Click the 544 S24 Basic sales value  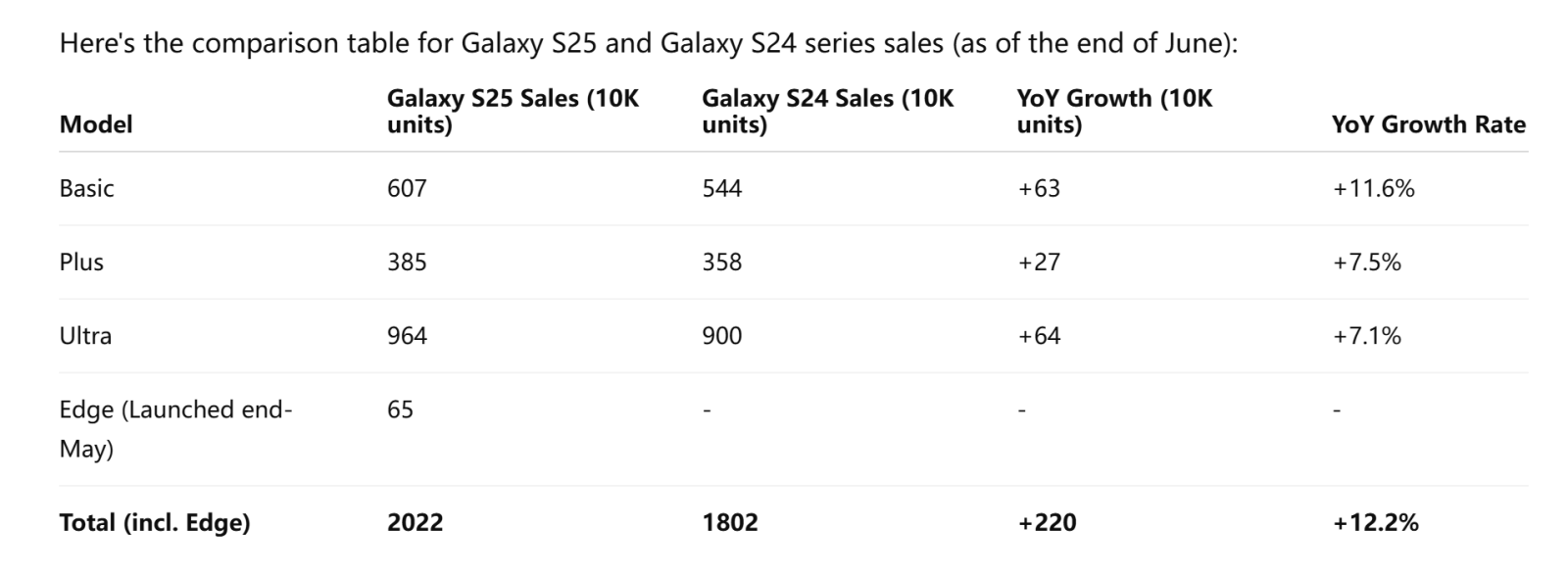pos(722,188)
